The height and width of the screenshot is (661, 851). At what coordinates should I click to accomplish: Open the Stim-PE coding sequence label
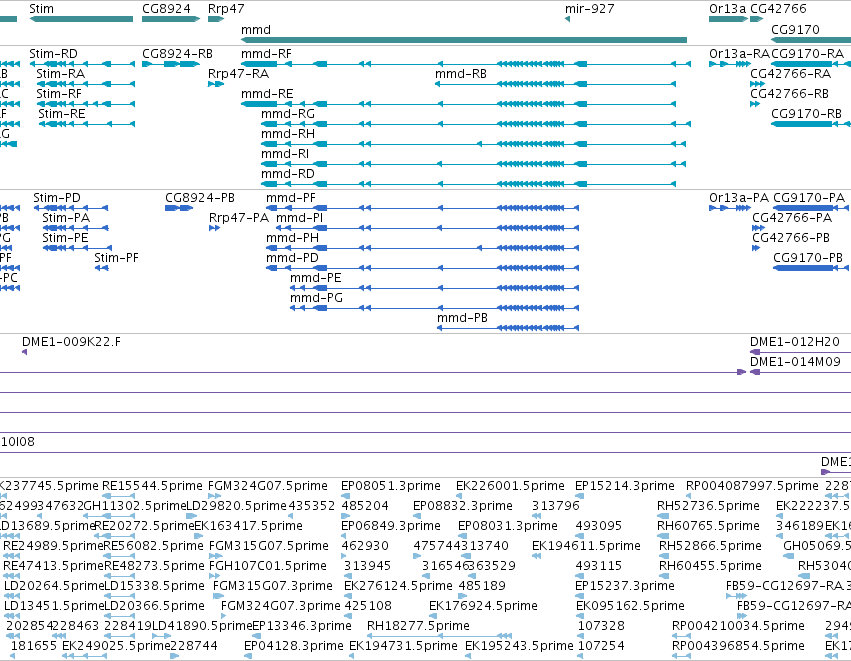[x=65, y=238]
